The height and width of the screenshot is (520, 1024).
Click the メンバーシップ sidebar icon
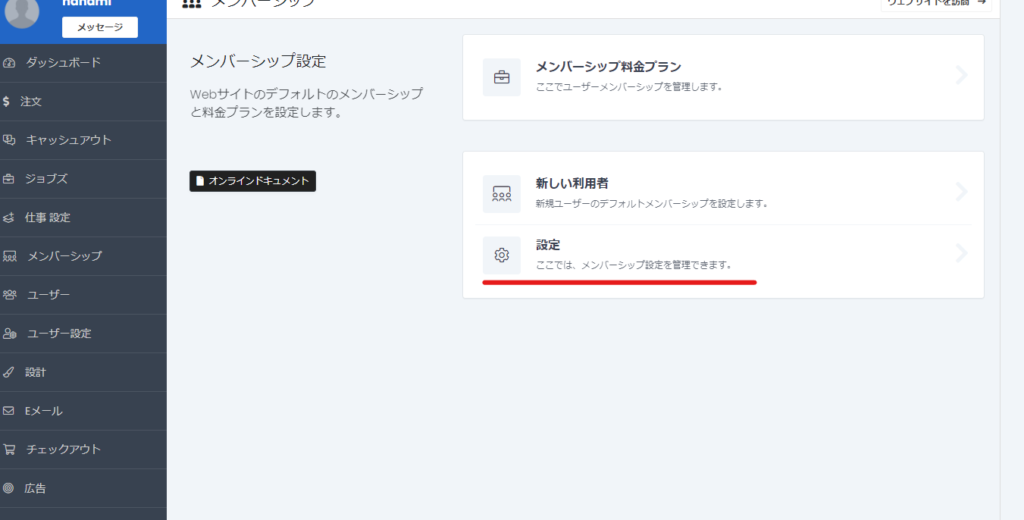coord(10,256)
